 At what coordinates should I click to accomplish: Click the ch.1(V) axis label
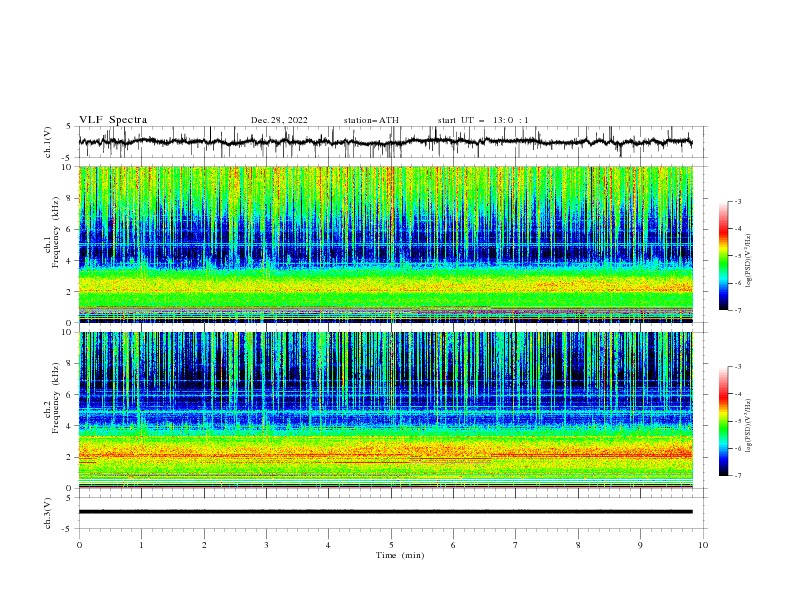[48, 142]
